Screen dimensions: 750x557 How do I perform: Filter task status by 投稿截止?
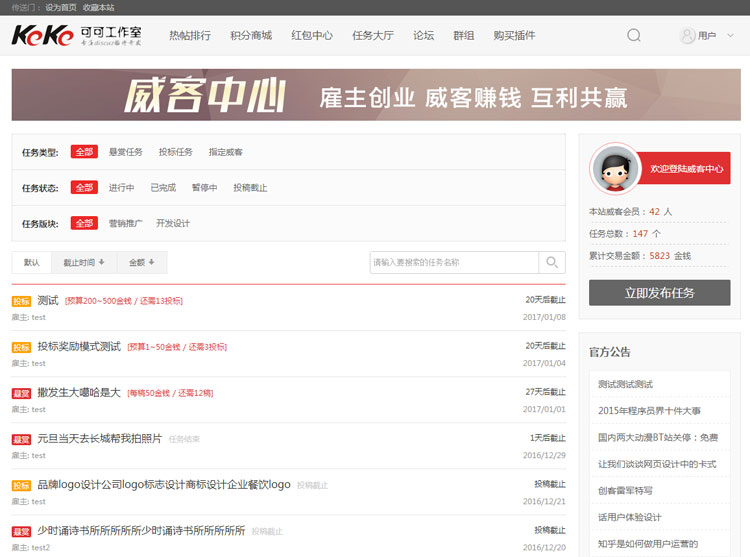tap(250, 187)
